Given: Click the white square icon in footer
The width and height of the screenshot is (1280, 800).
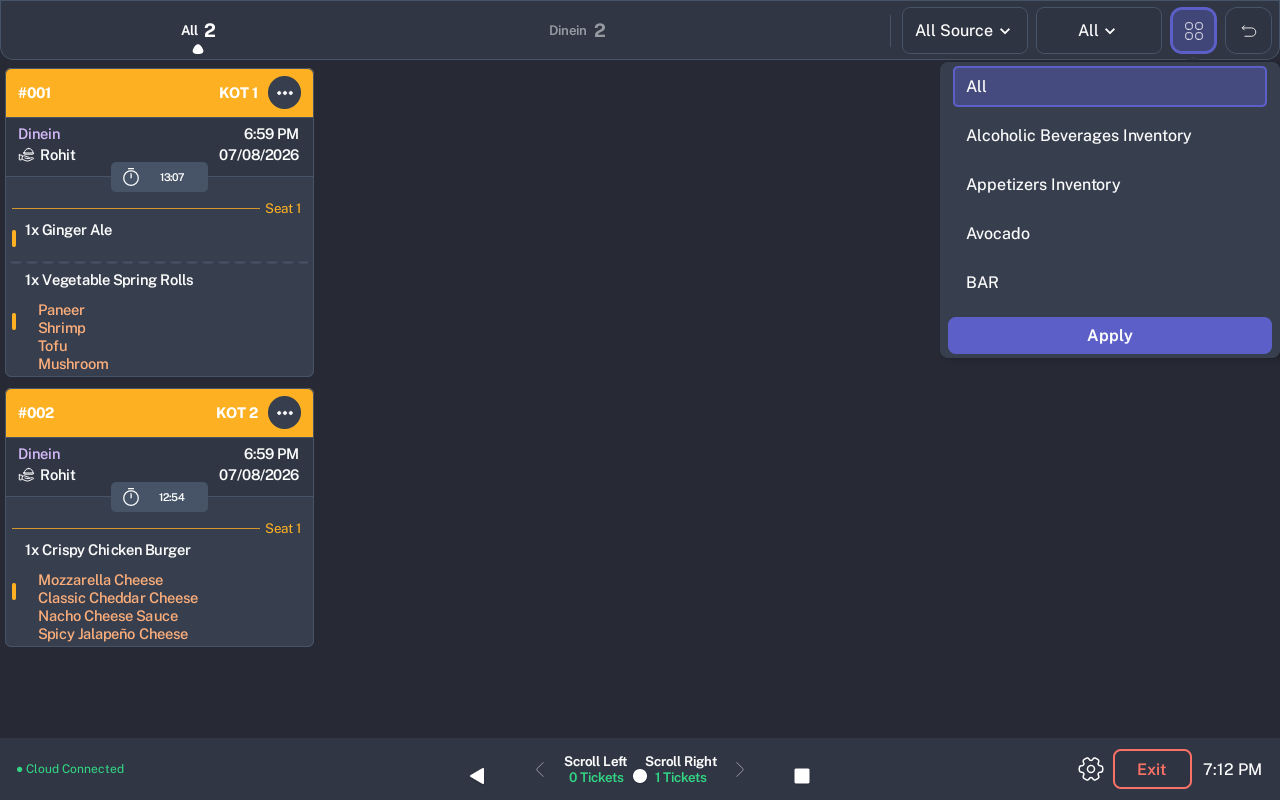Looking at the screenshot, I should click(802, 776).
